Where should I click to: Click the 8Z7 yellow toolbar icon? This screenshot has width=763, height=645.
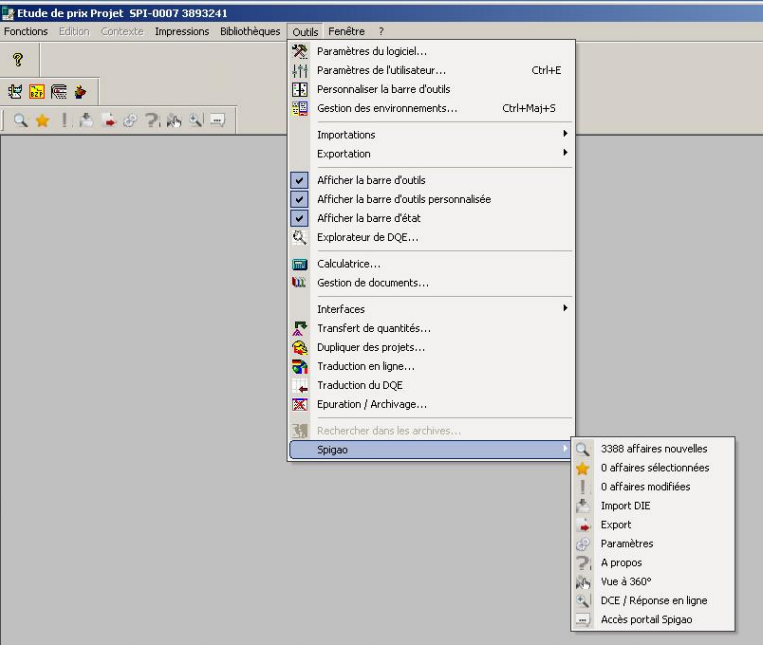[x=36, y=91]
